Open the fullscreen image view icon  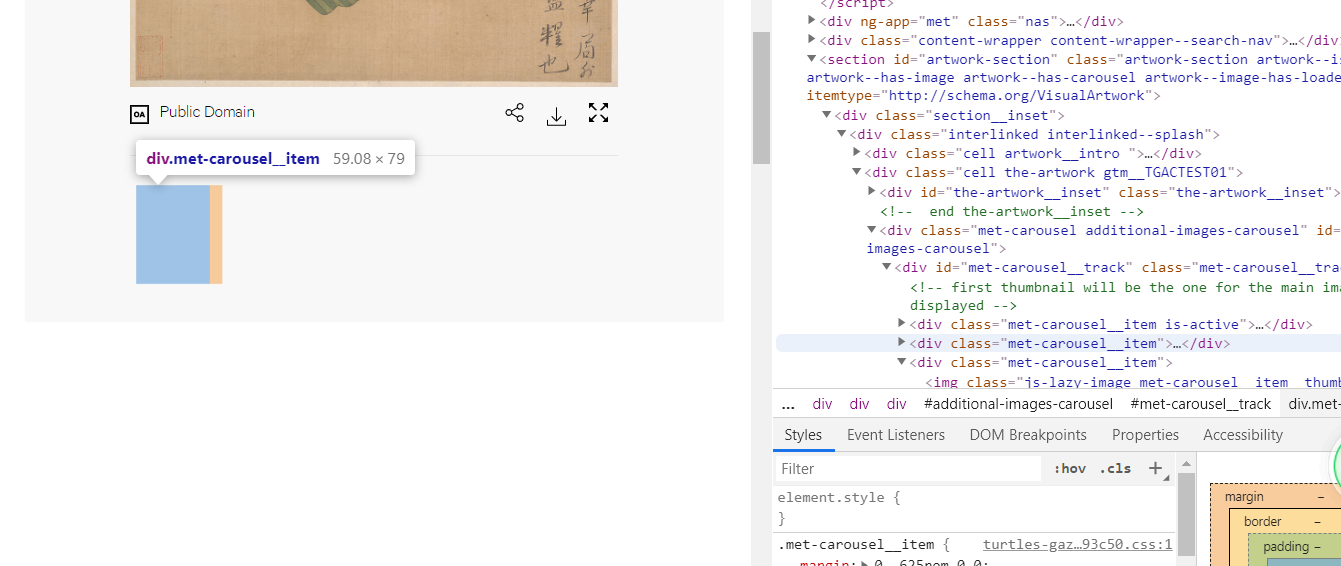[x=598, y=113]
